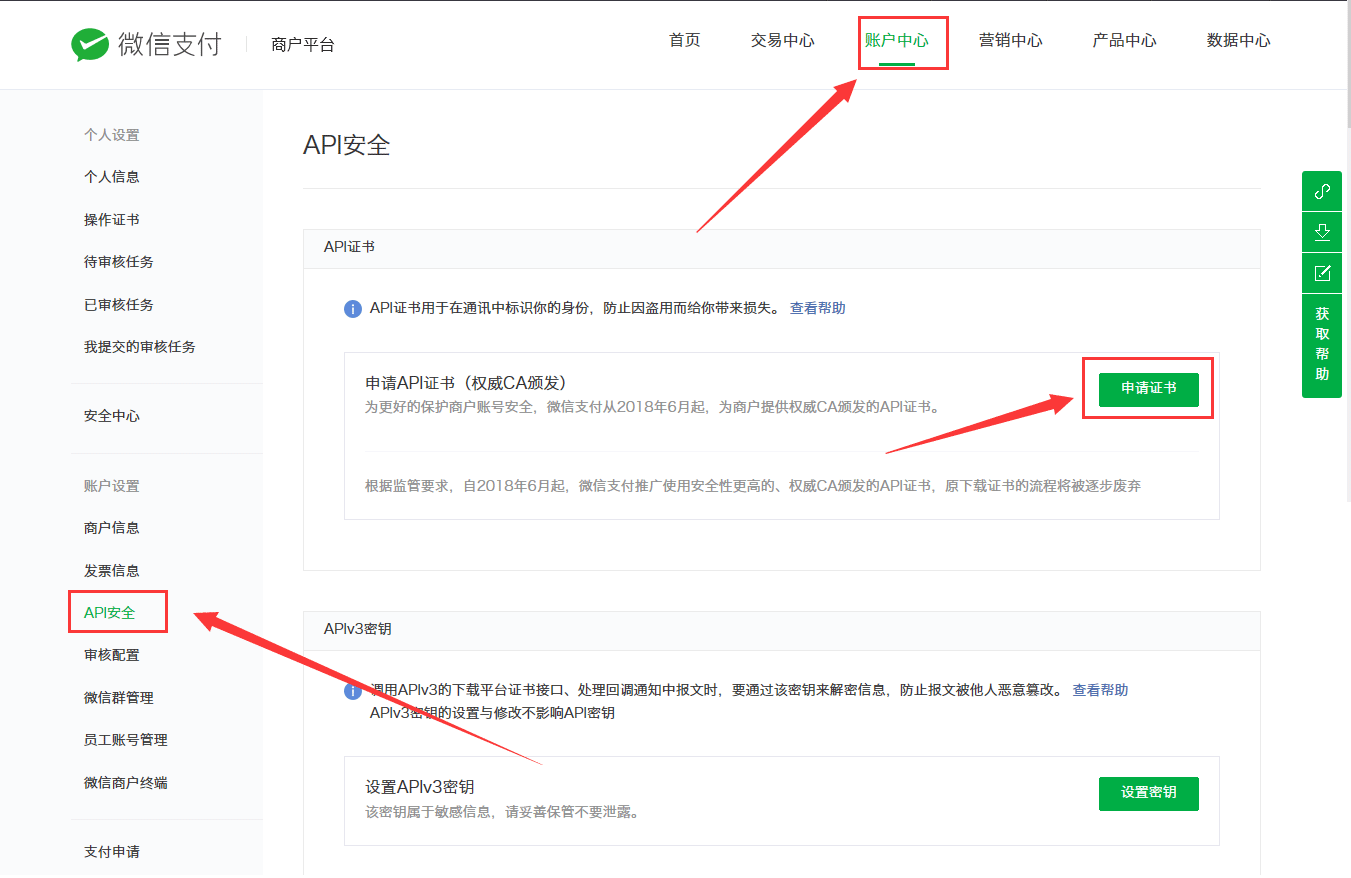The height and width of the screenshot is (878, 1351).
Task: Click the 根据监管要求 notice line
Action: click(x=753, y=486)
